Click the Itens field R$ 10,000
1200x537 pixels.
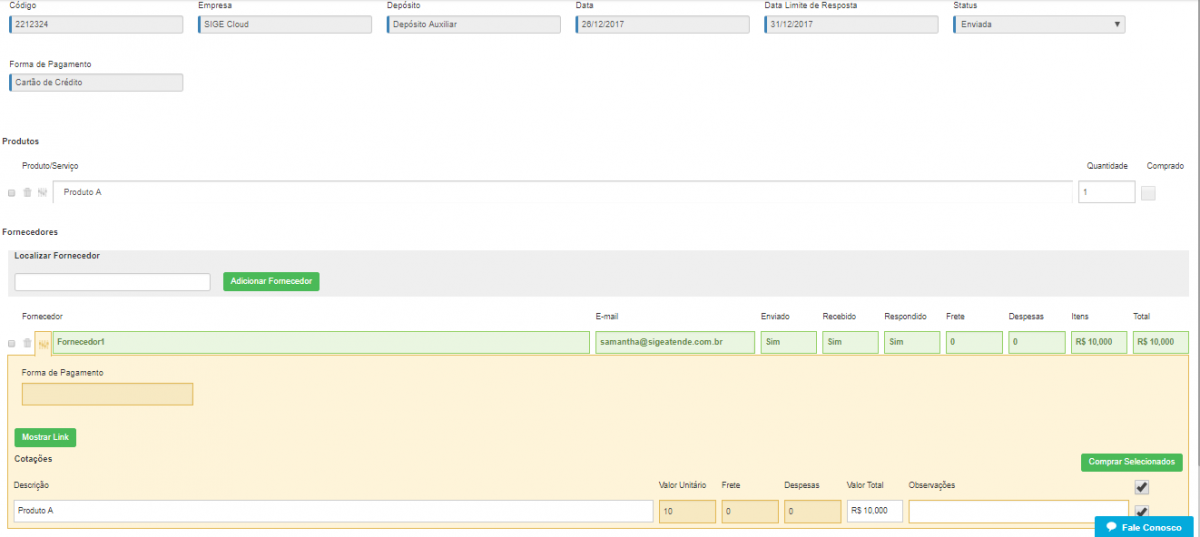pyautogui.click(x=1098, y=342)
